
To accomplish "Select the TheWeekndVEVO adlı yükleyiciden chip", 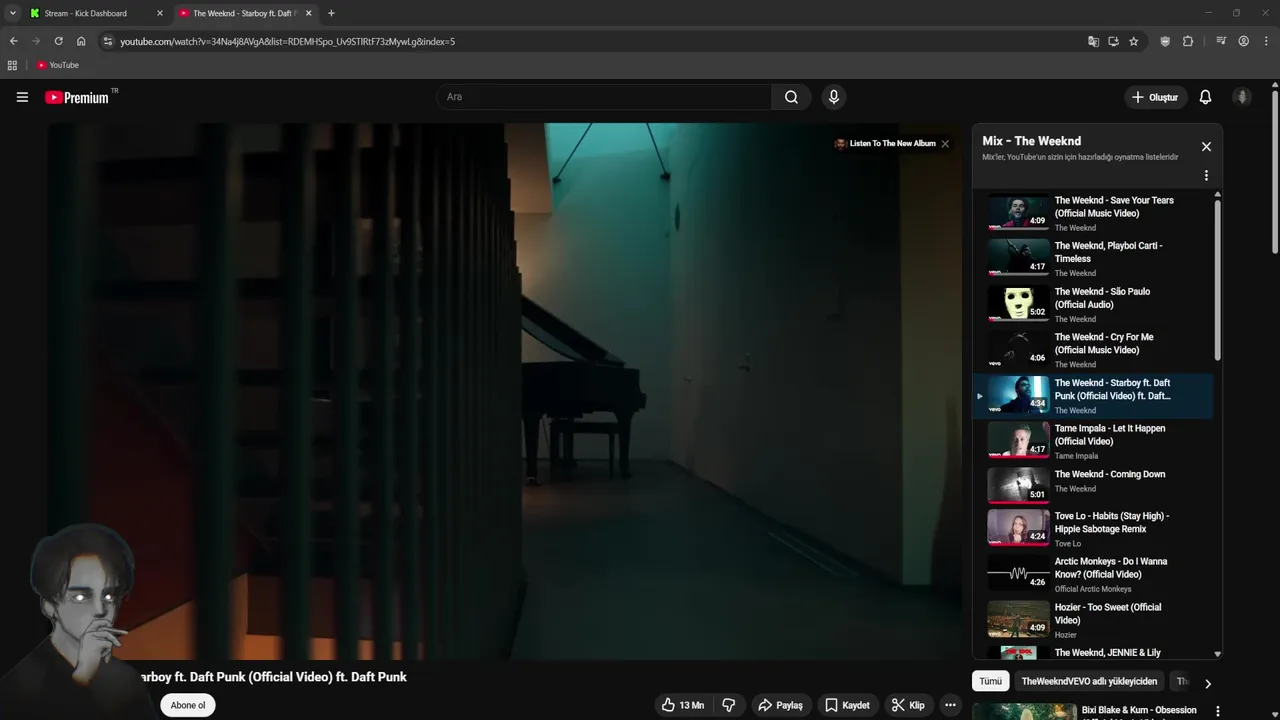I will 1089,681.
